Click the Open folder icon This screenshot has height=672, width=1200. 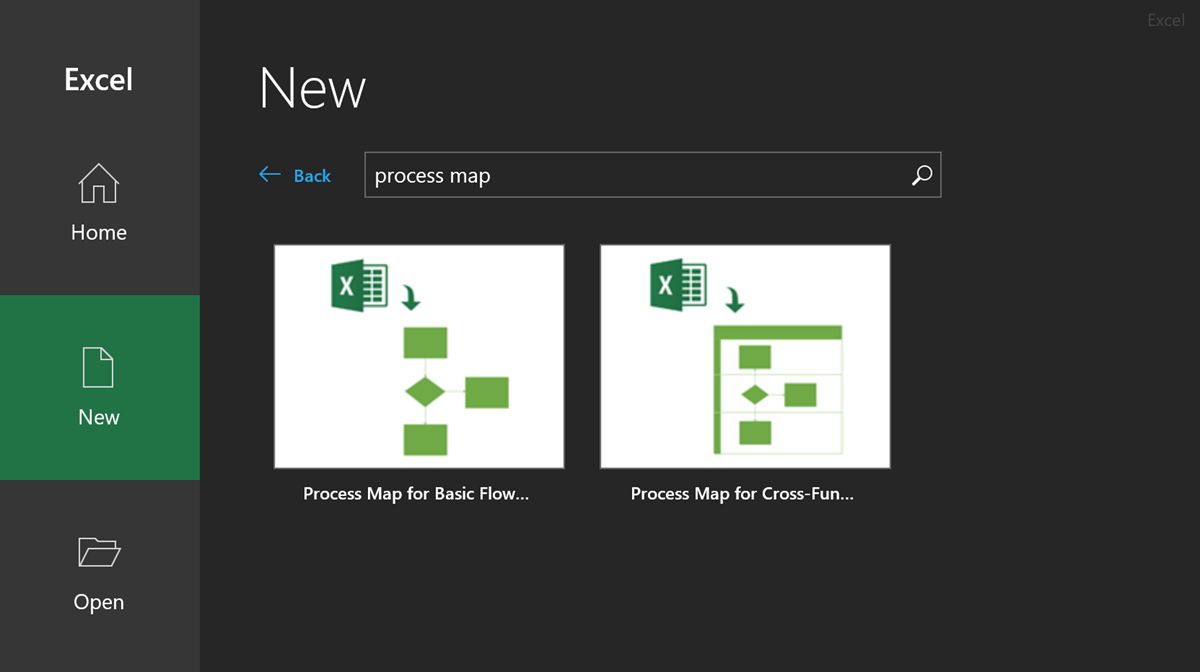[x=98, y=552]
